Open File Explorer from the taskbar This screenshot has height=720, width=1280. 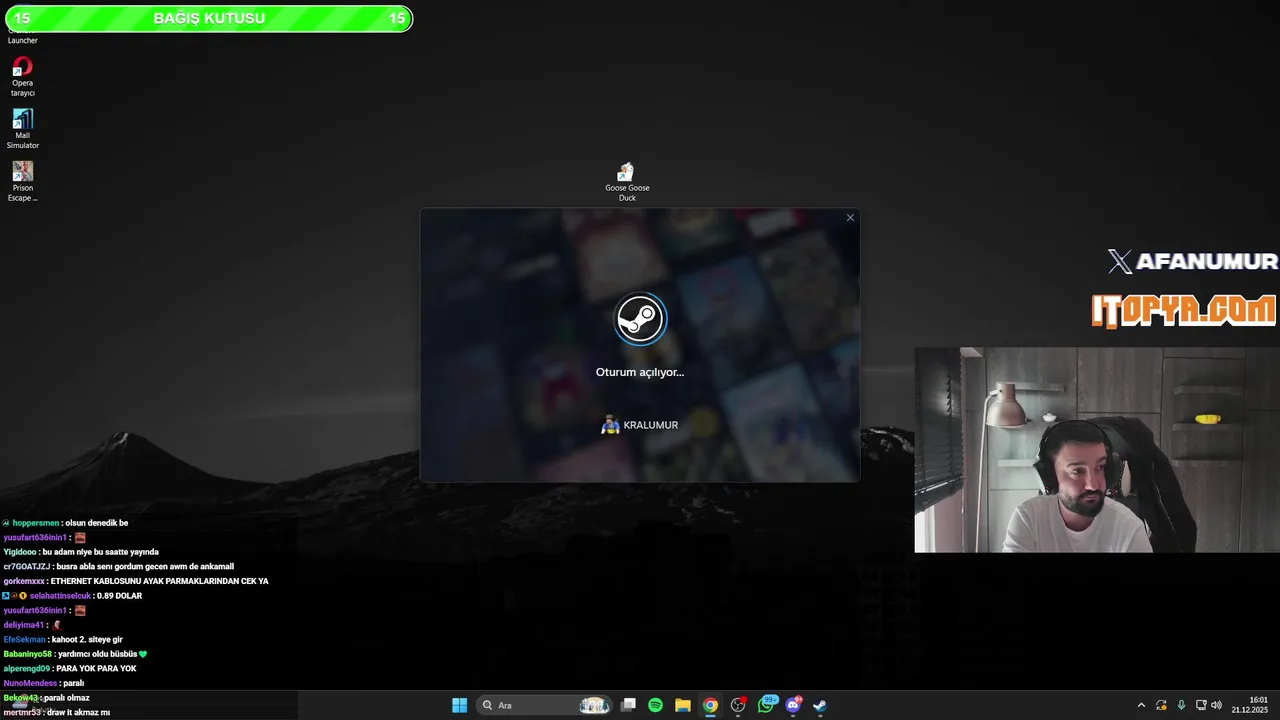point(682,705)
